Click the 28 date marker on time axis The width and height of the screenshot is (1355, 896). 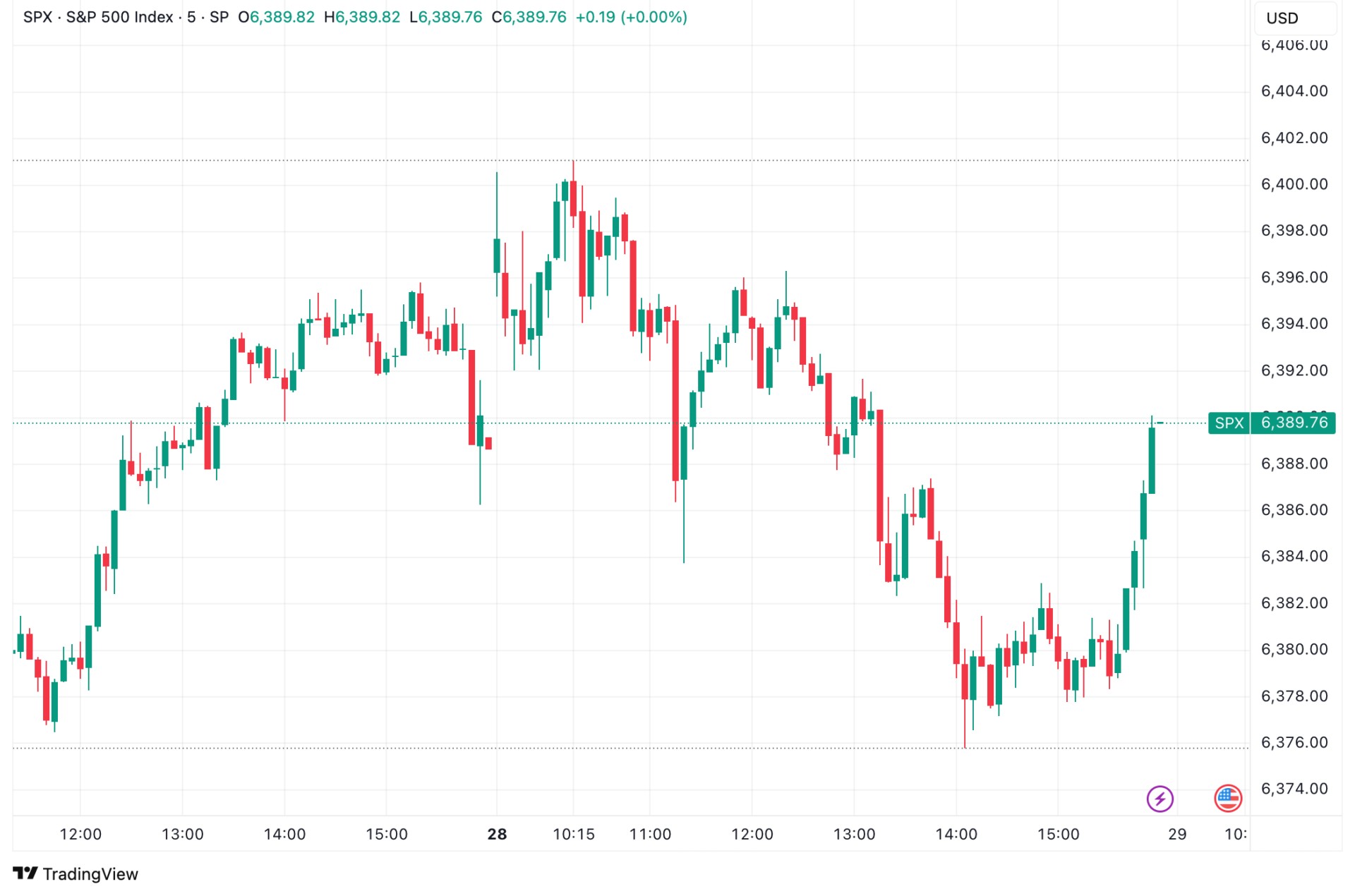496,833
